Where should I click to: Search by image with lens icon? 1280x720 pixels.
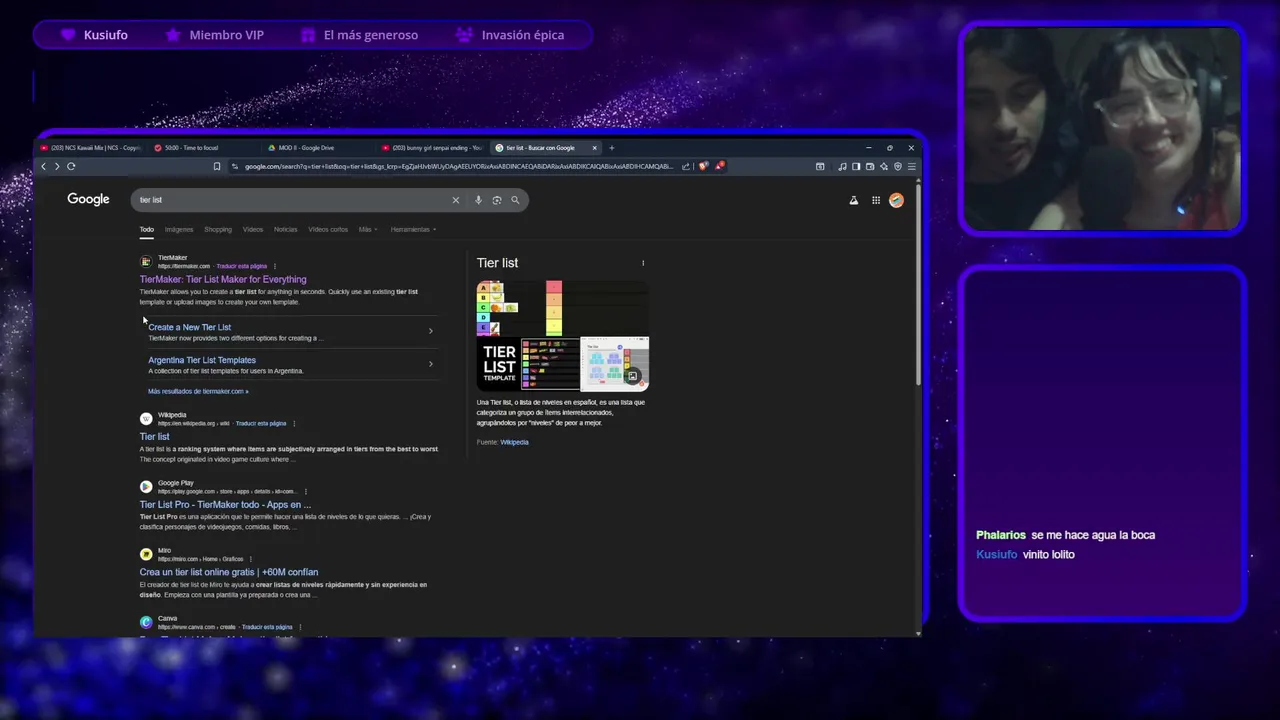tap(496, 200)
